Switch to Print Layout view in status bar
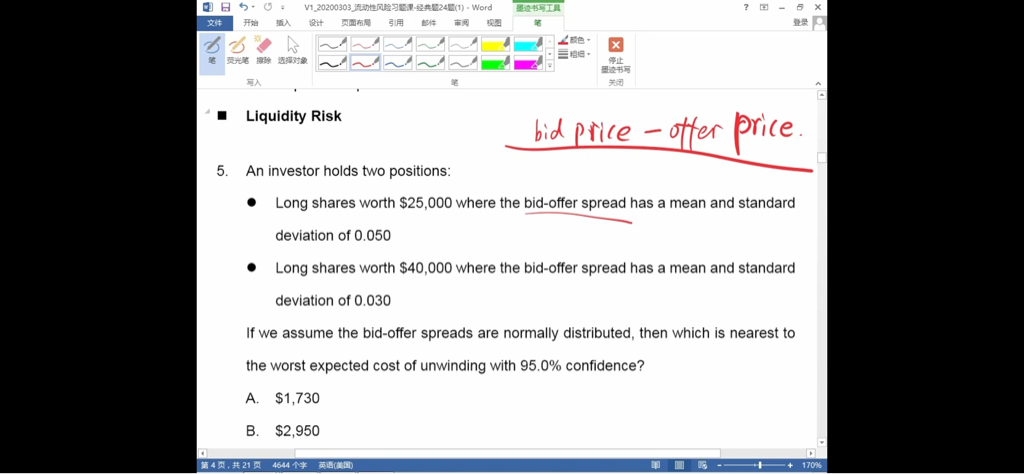This screenshot has height=474, width=1024. click(x=681, y=465)
